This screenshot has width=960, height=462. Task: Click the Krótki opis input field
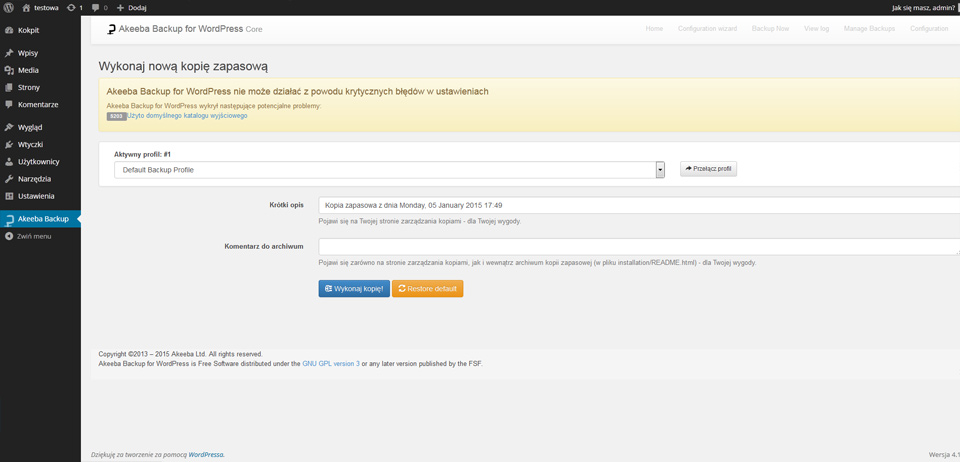point(639,206)
